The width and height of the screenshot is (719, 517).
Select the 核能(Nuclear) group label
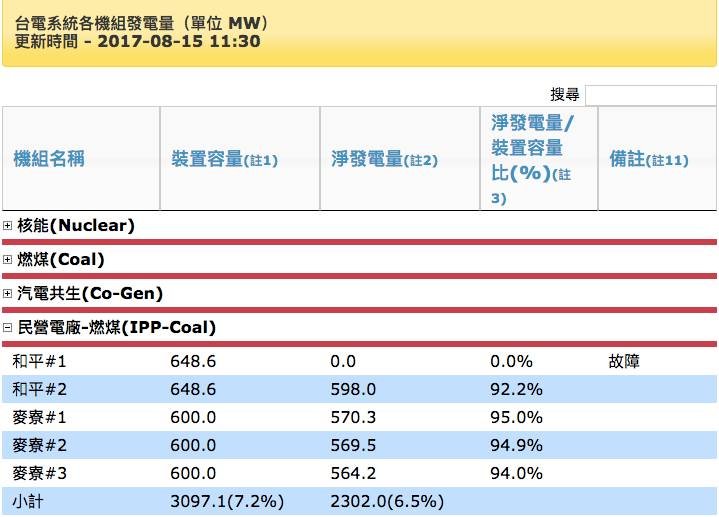[76, 225]
